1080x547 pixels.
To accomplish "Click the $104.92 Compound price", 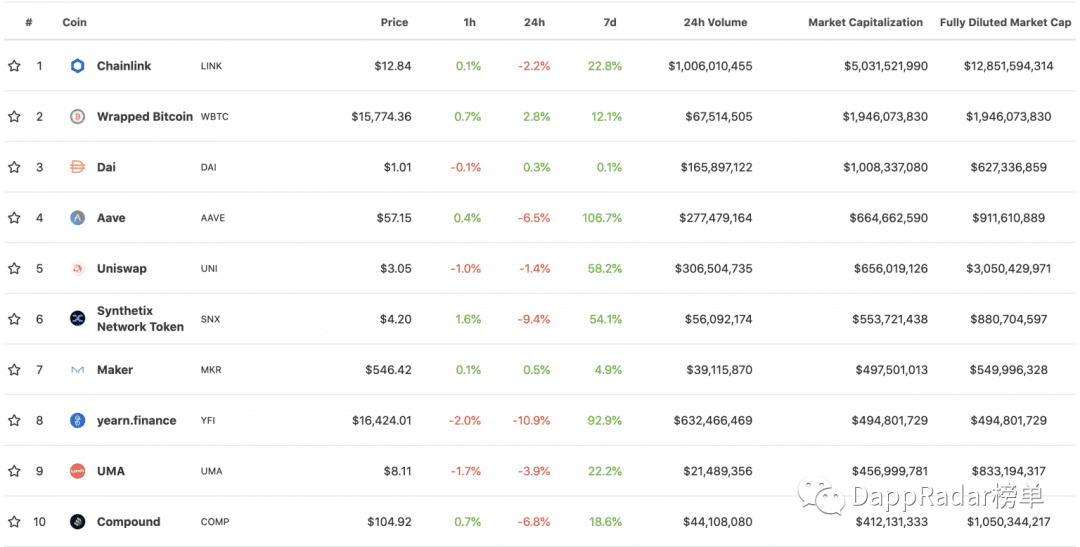I will (389, 522).
